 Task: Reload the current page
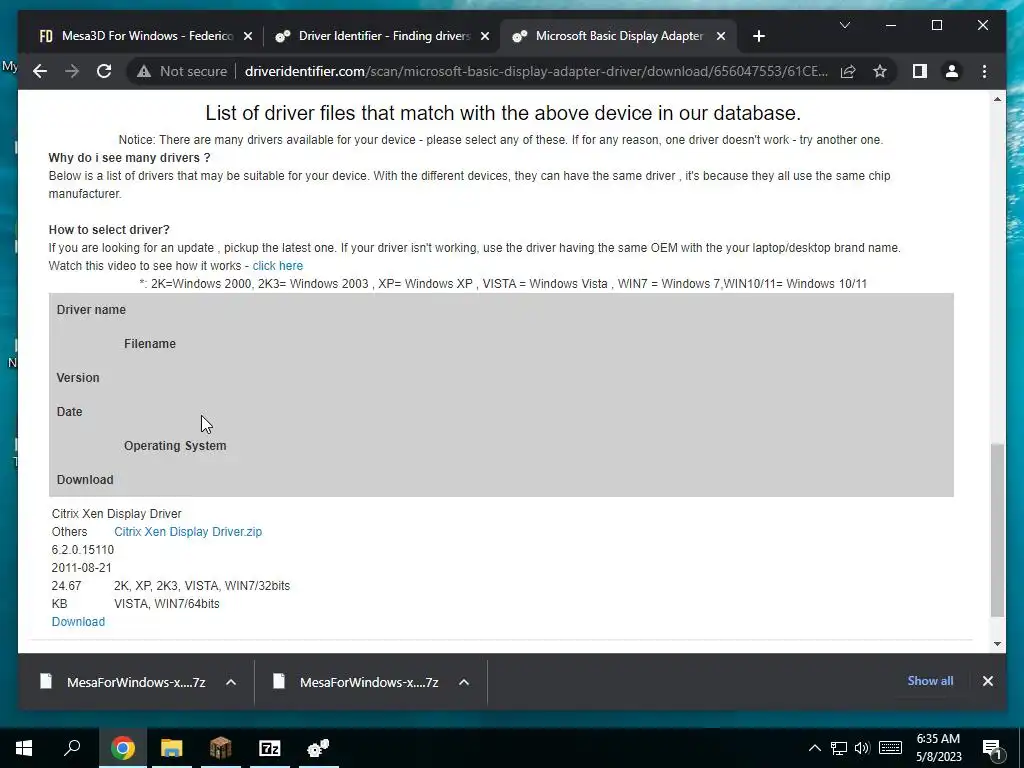click(104, 71)
